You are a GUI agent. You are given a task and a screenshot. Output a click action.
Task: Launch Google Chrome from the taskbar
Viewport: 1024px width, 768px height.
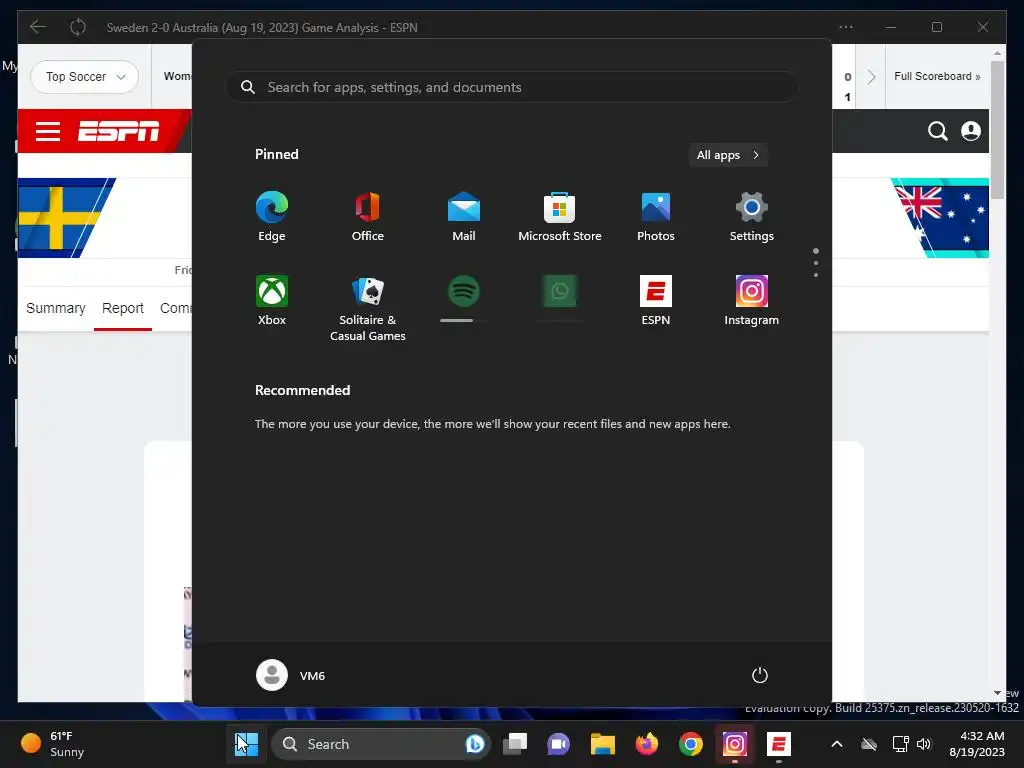click(x=690, y=744)
